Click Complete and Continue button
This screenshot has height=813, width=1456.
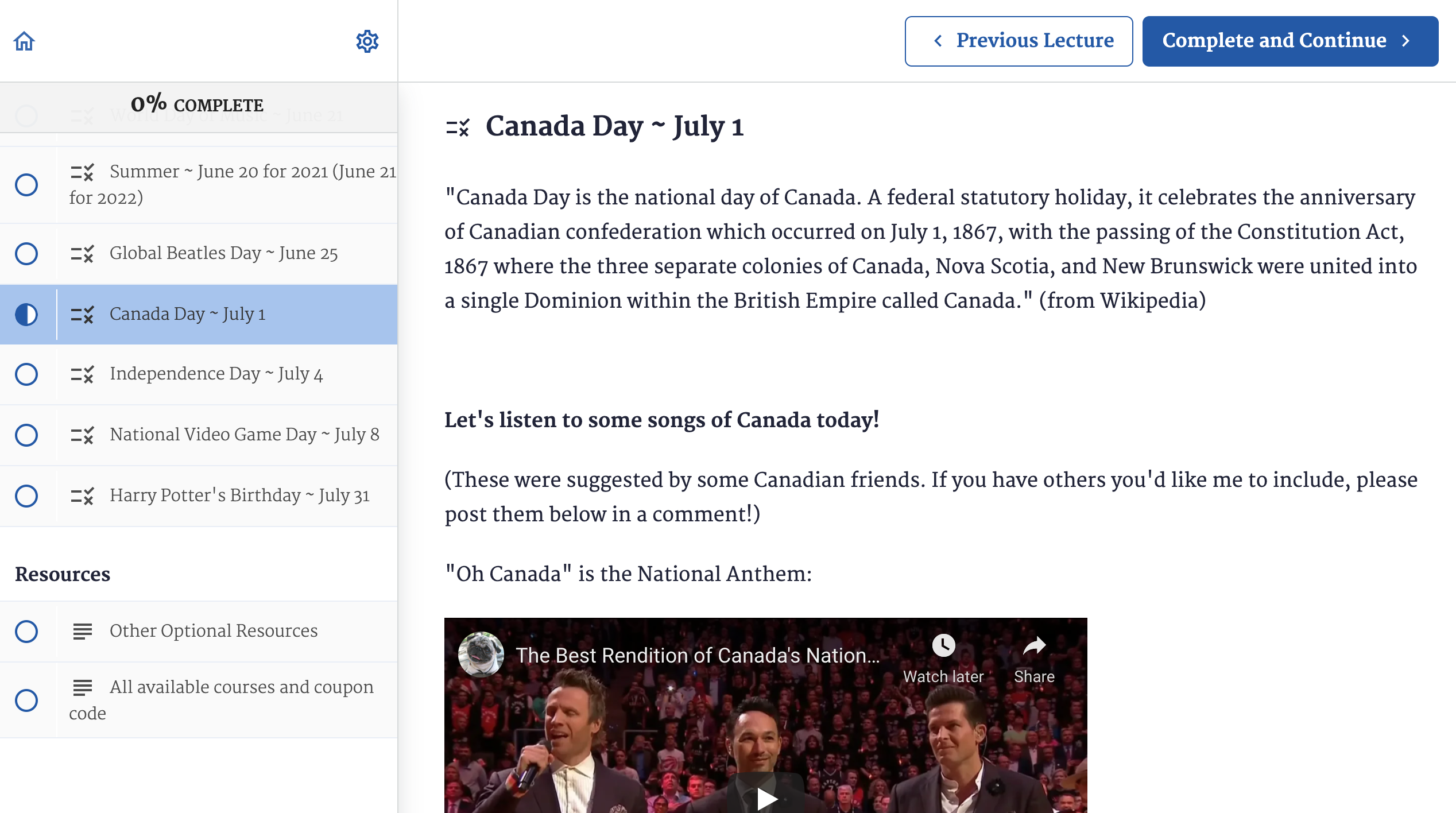click(x=1290, y=41)
